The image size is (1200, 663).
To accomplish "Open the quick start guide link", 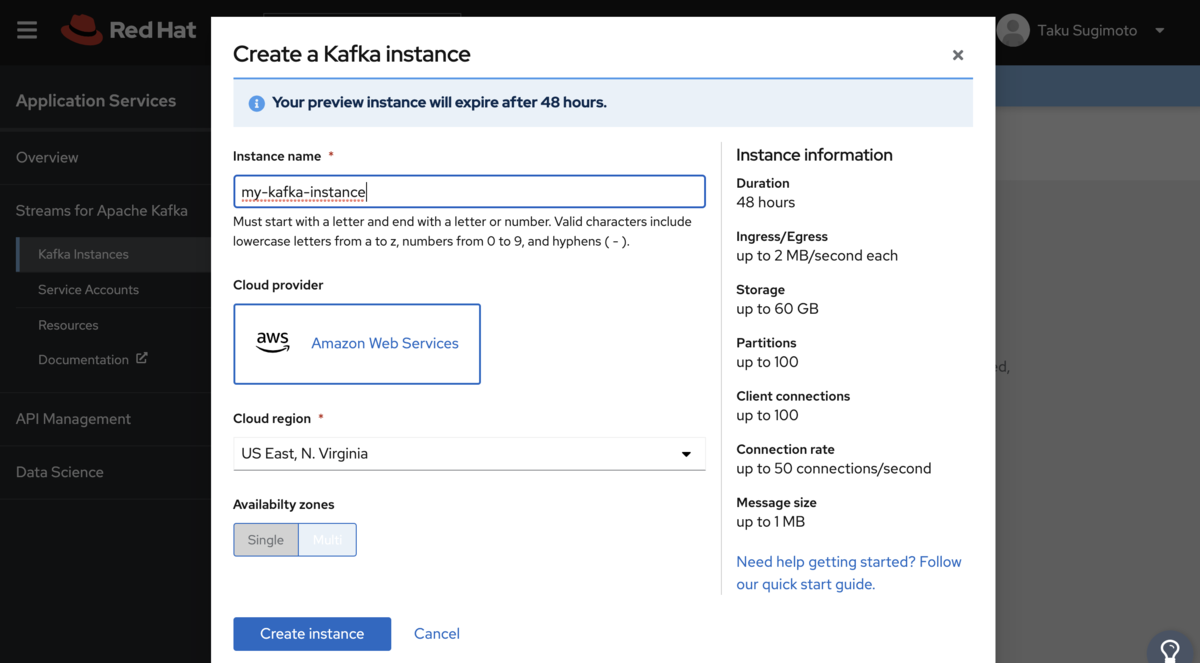I will (849, 573).
